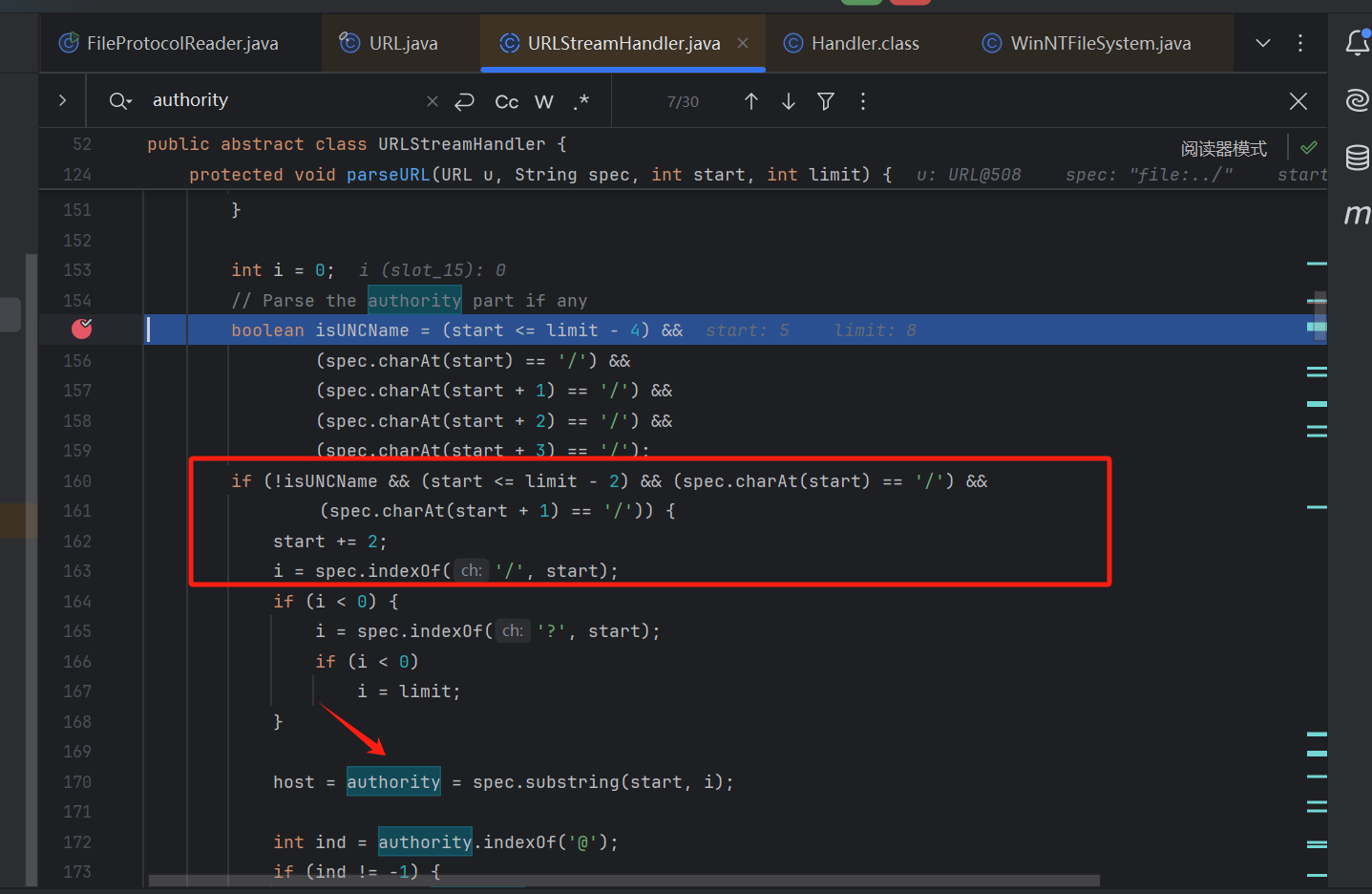1372x894 pixels.
Task: Toggle Match Case search option
Action: click(x=506, y=101)
